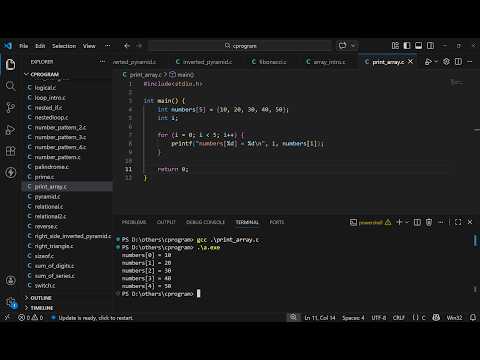Open the File menu
This screenshot has height=360, width=480.
23,46
